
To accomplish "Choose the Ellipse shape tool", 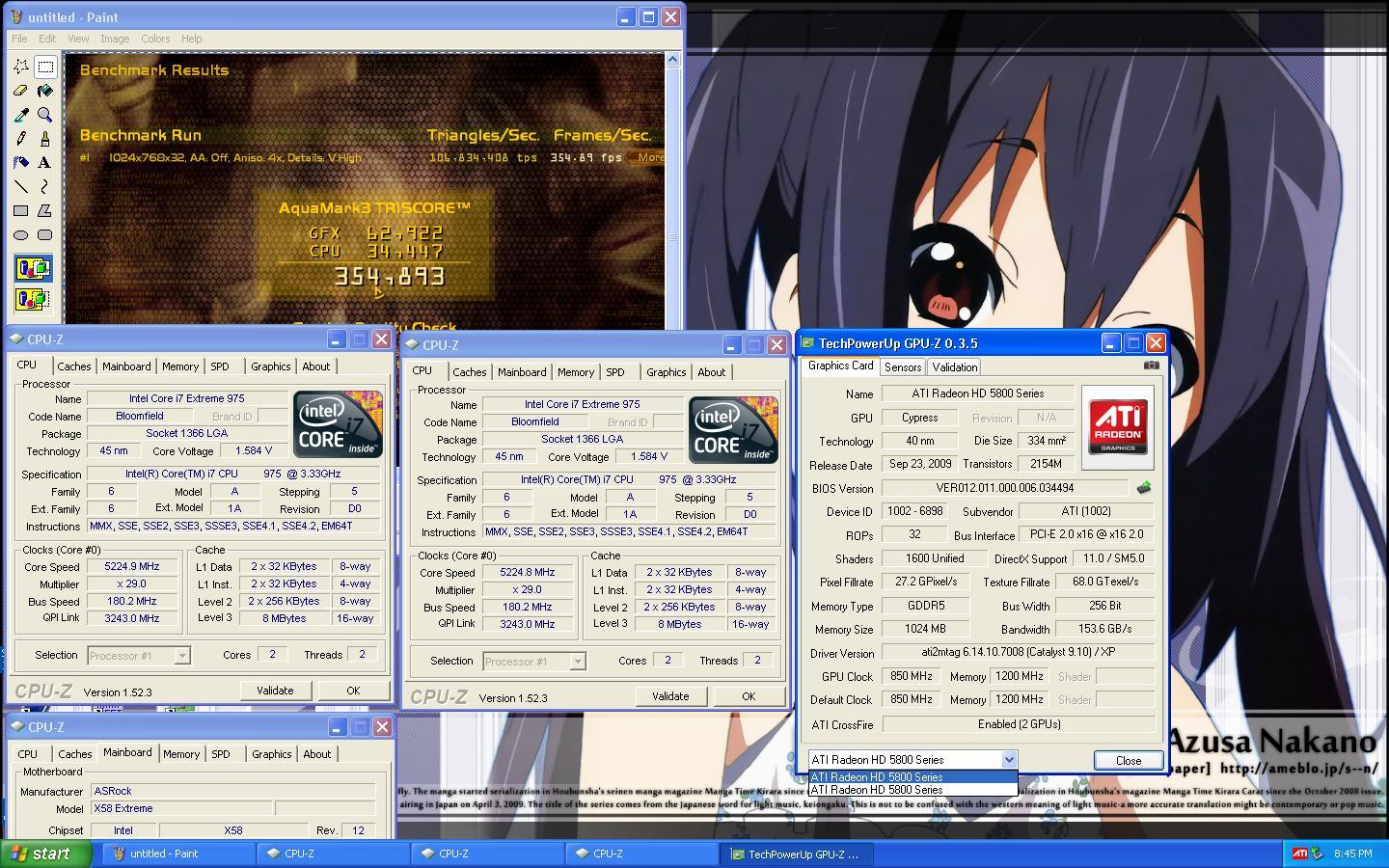I will pyautogui.click(x=21, y=234).
